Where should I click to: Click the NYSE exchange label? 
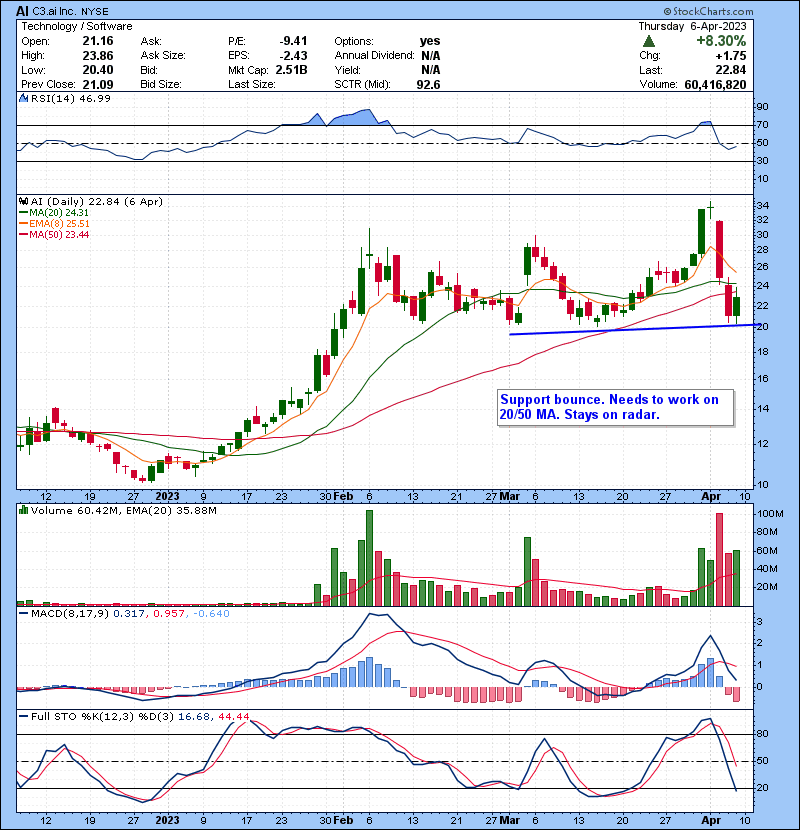pyautogui.click(x=95, y=11)
